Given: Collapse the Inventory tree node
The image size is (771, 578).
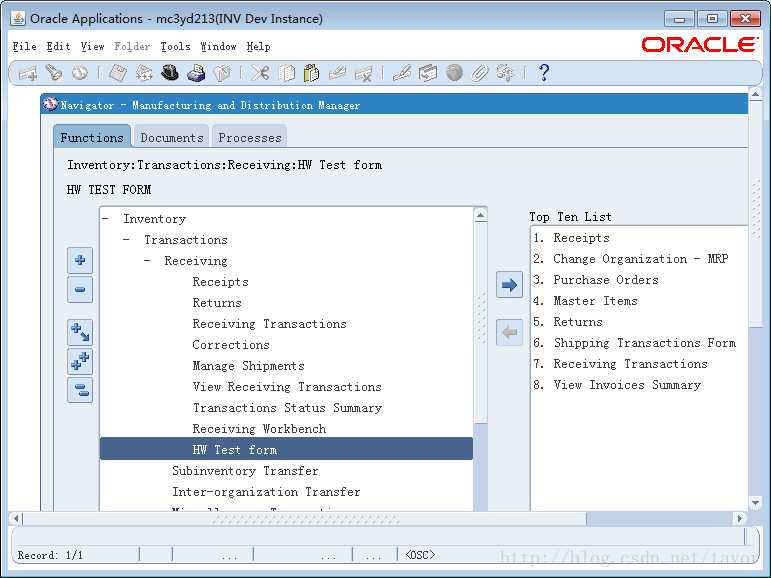Looking at the screenshot, I should [x=106, y=218].
